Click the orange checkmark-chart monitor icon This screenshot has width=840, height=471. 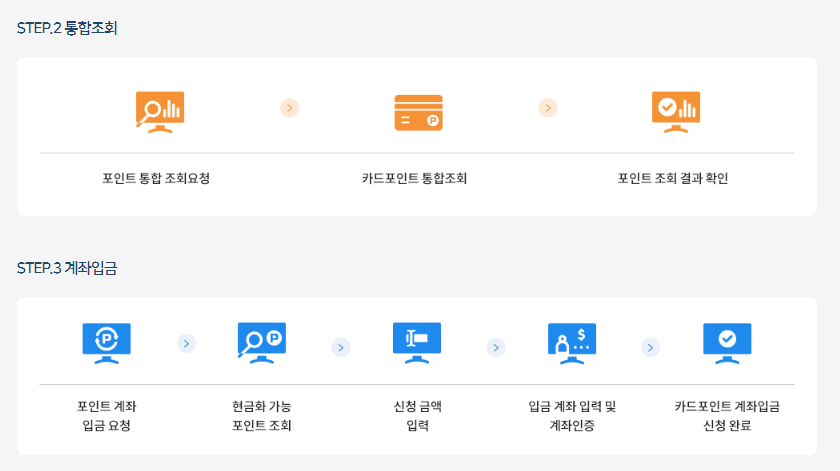click(676, 112)
